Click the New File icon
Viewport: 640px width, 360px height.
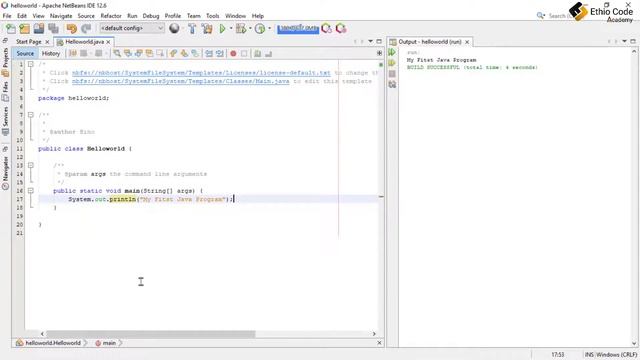click(x=11, y=29)
